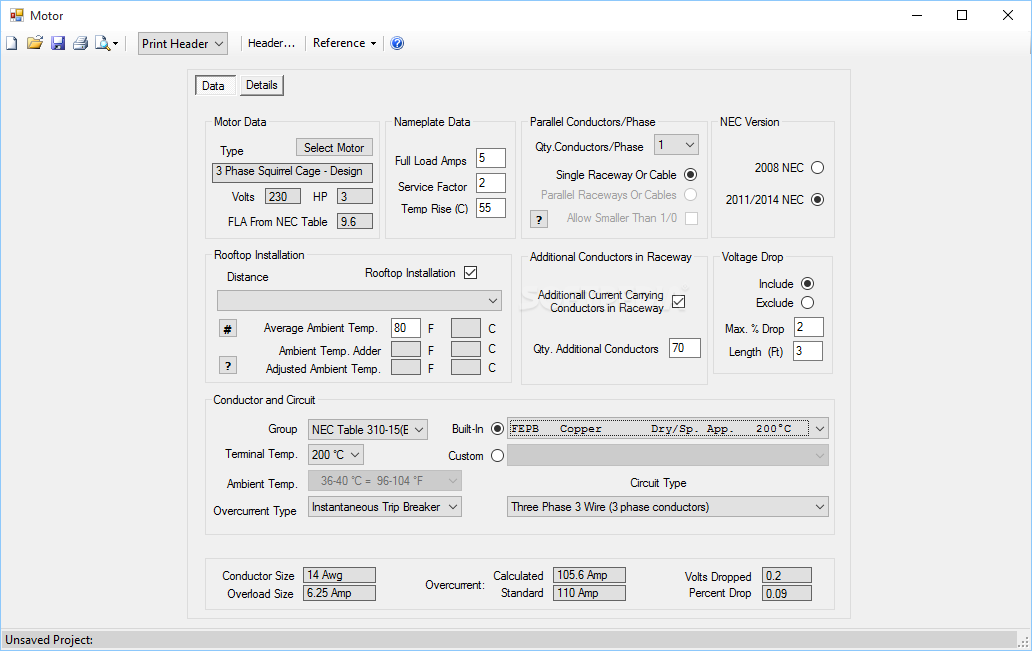Click the Volts 230 value box
The height and width of the screenshot is (651, 1032).
click(283, 197)
